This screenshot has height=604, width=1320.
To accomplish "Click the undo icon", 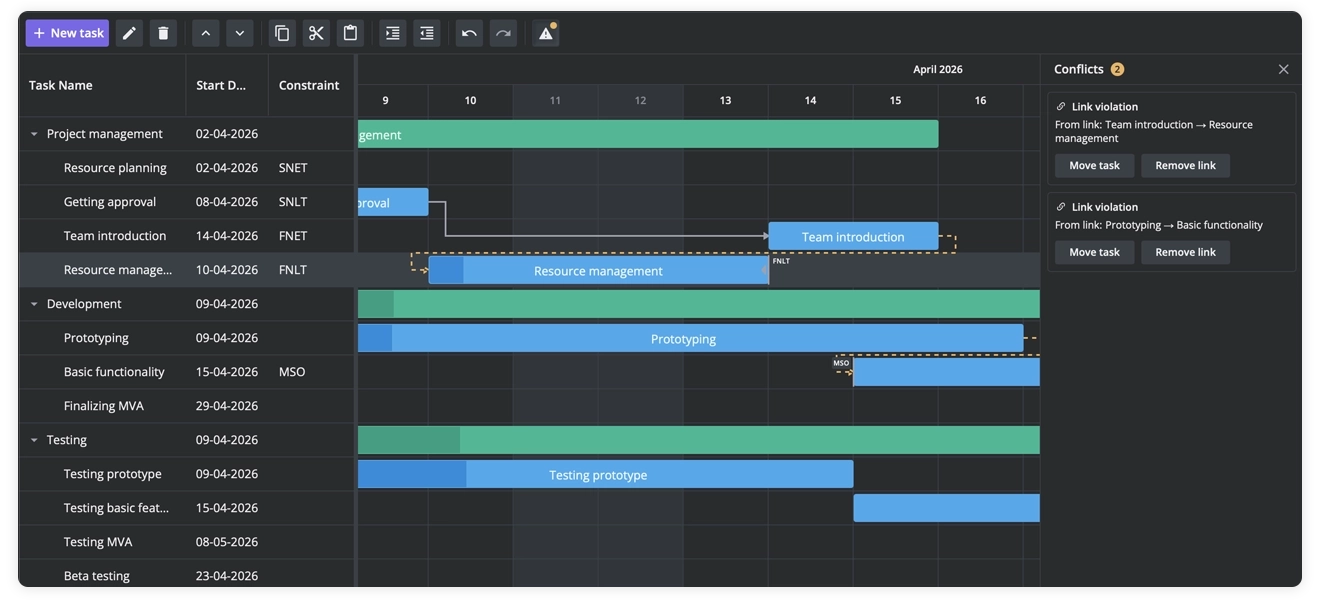I will click(469, 33).
